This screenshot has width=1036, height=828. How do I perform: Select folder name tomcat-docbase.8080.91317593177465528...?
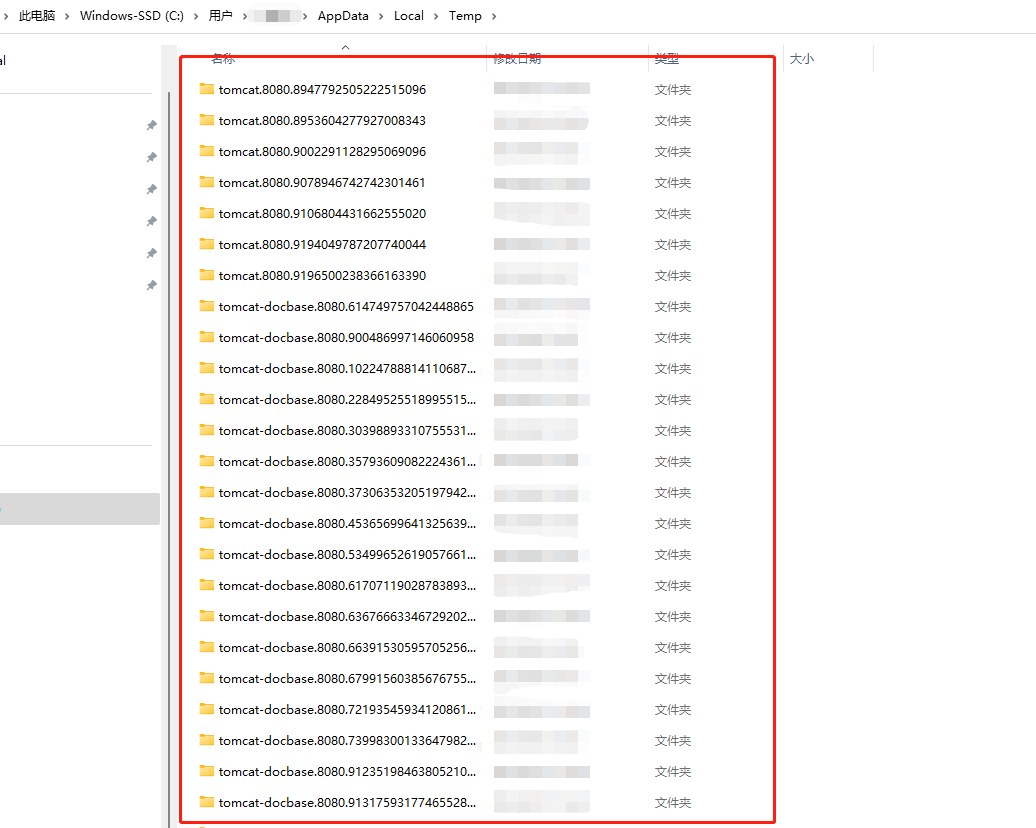click(348, 803)
